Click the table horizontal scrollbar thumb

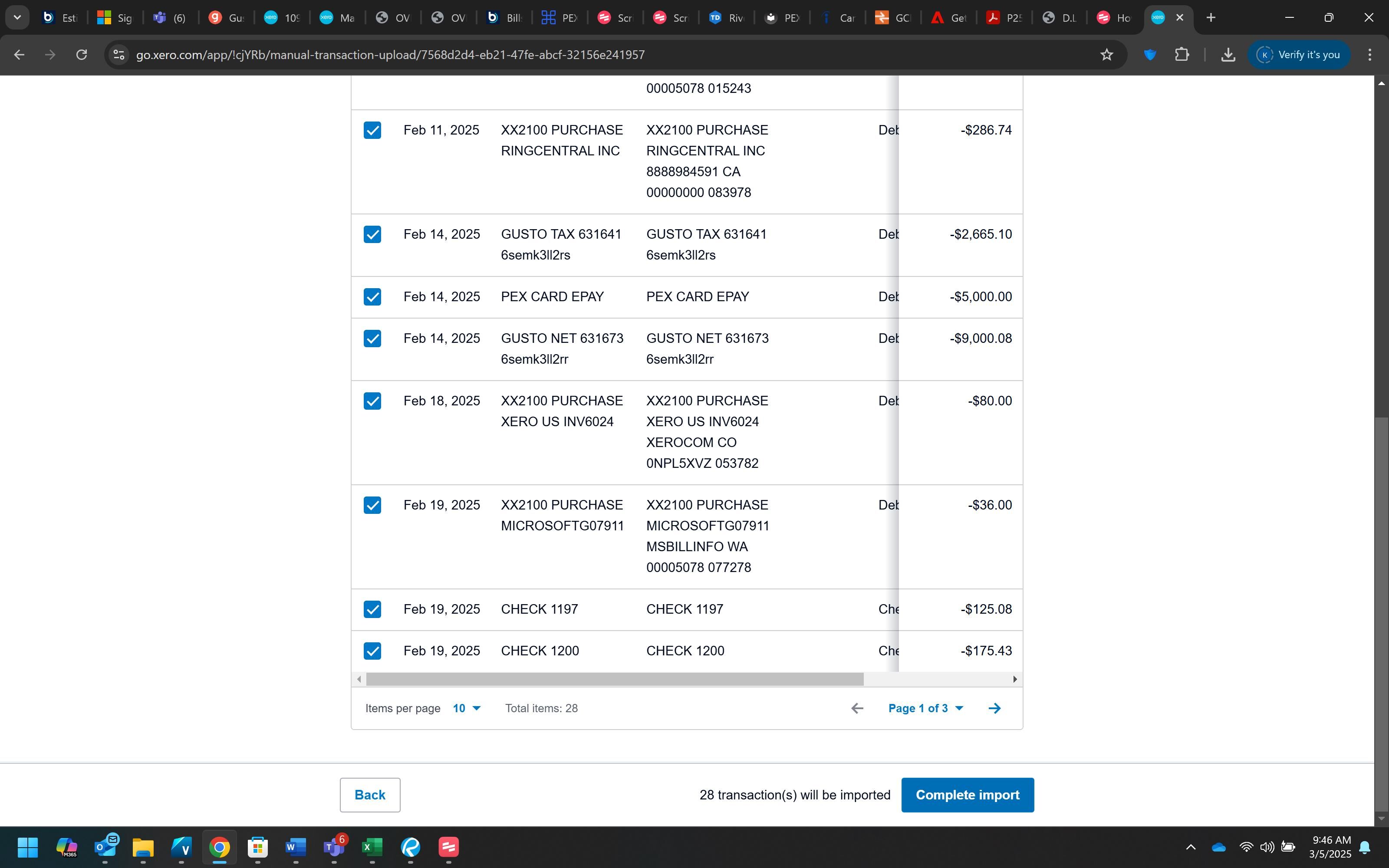click(x=614, y=679)
